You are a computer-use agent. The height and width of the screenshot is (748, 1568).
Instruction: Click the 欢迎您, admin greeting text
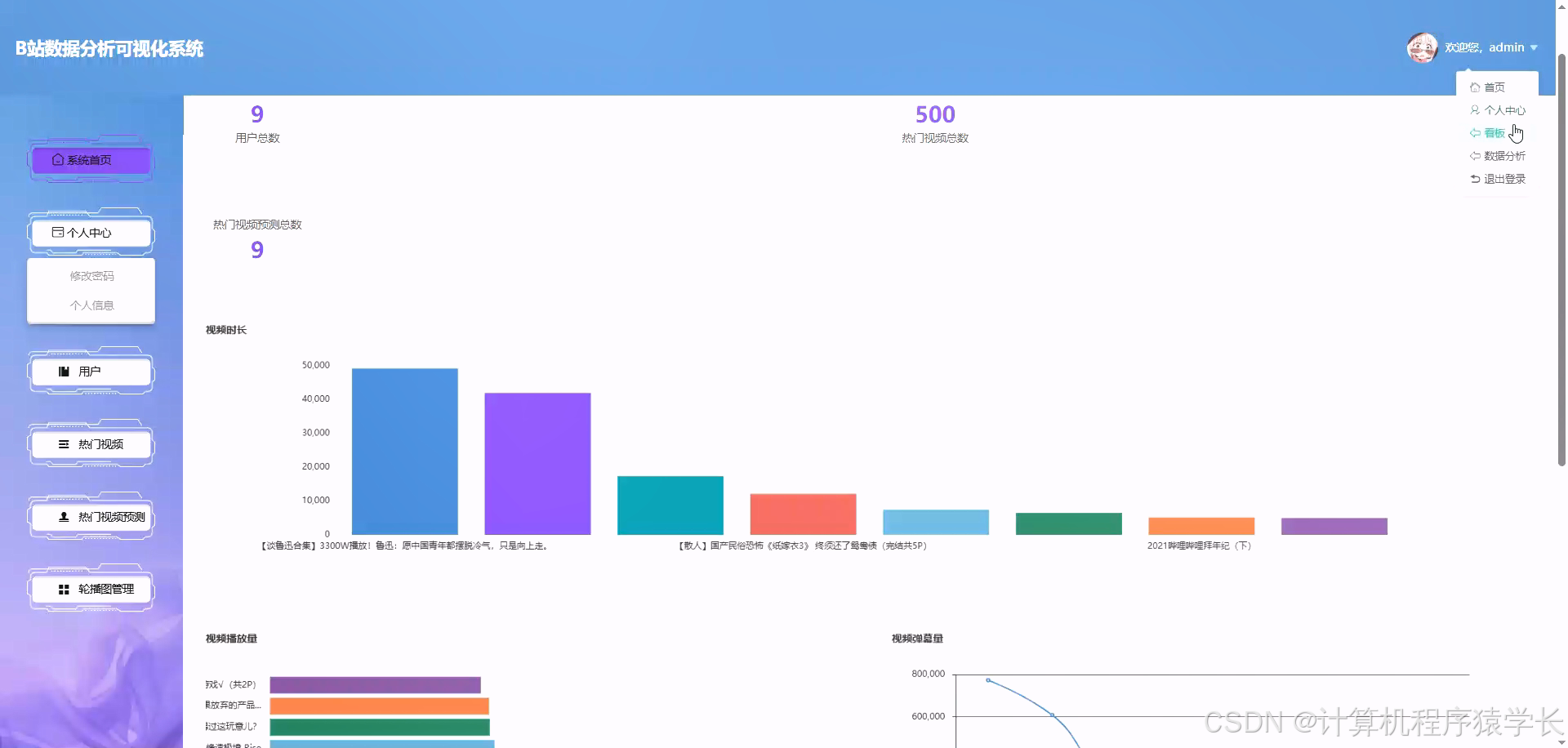click(x=1484, y=47)
